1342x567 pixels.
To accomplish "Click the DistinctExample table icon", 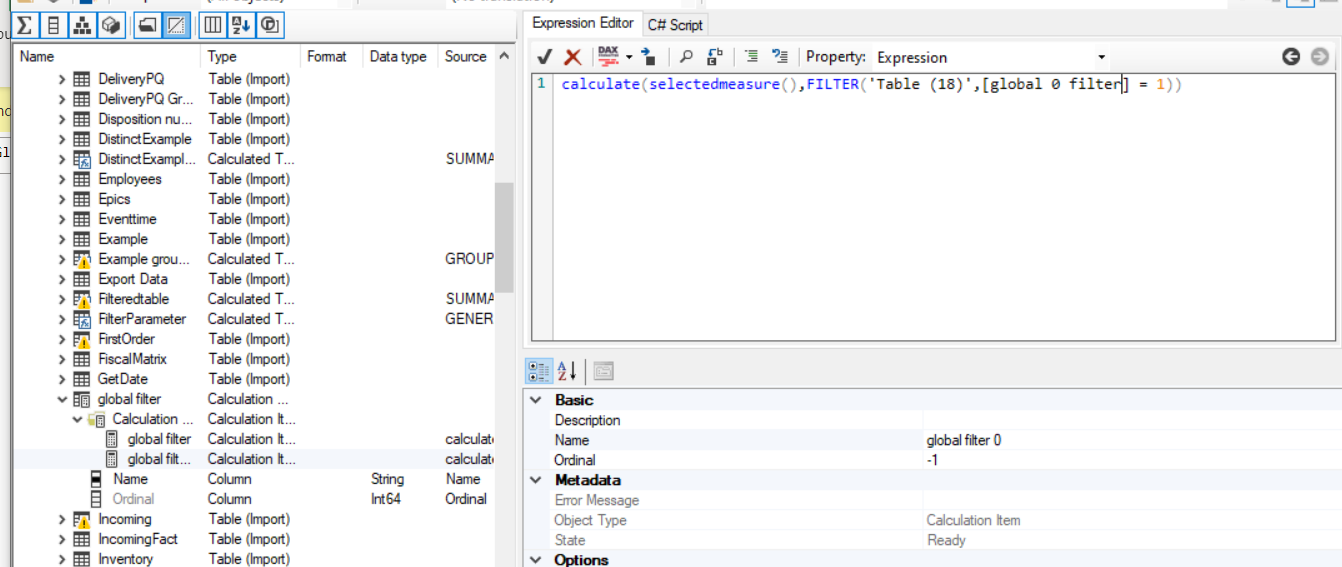I will (x=82, y=139).
